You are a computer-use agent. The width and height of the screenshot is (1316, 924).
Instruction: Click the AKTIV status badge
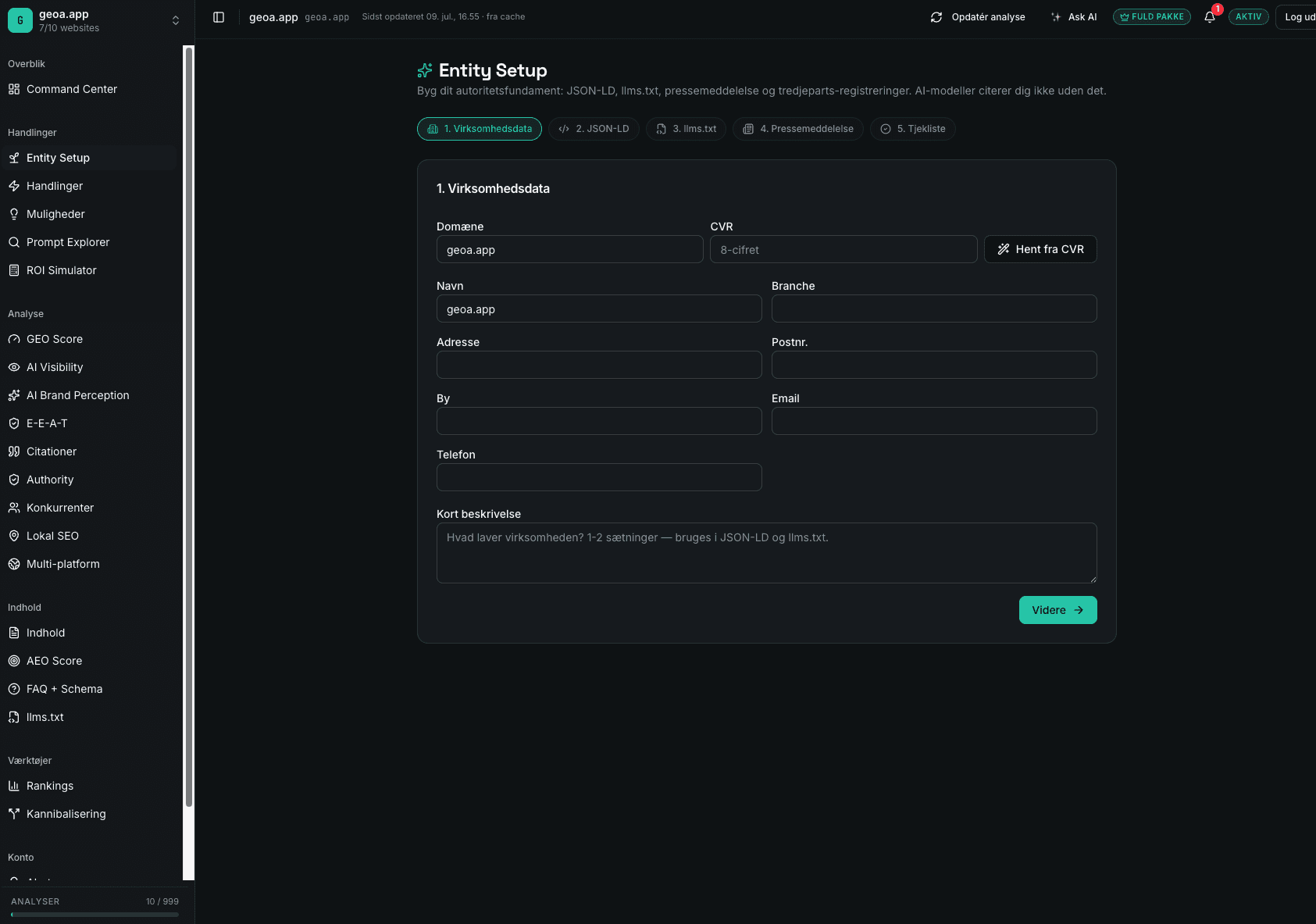click(1249, 17)
